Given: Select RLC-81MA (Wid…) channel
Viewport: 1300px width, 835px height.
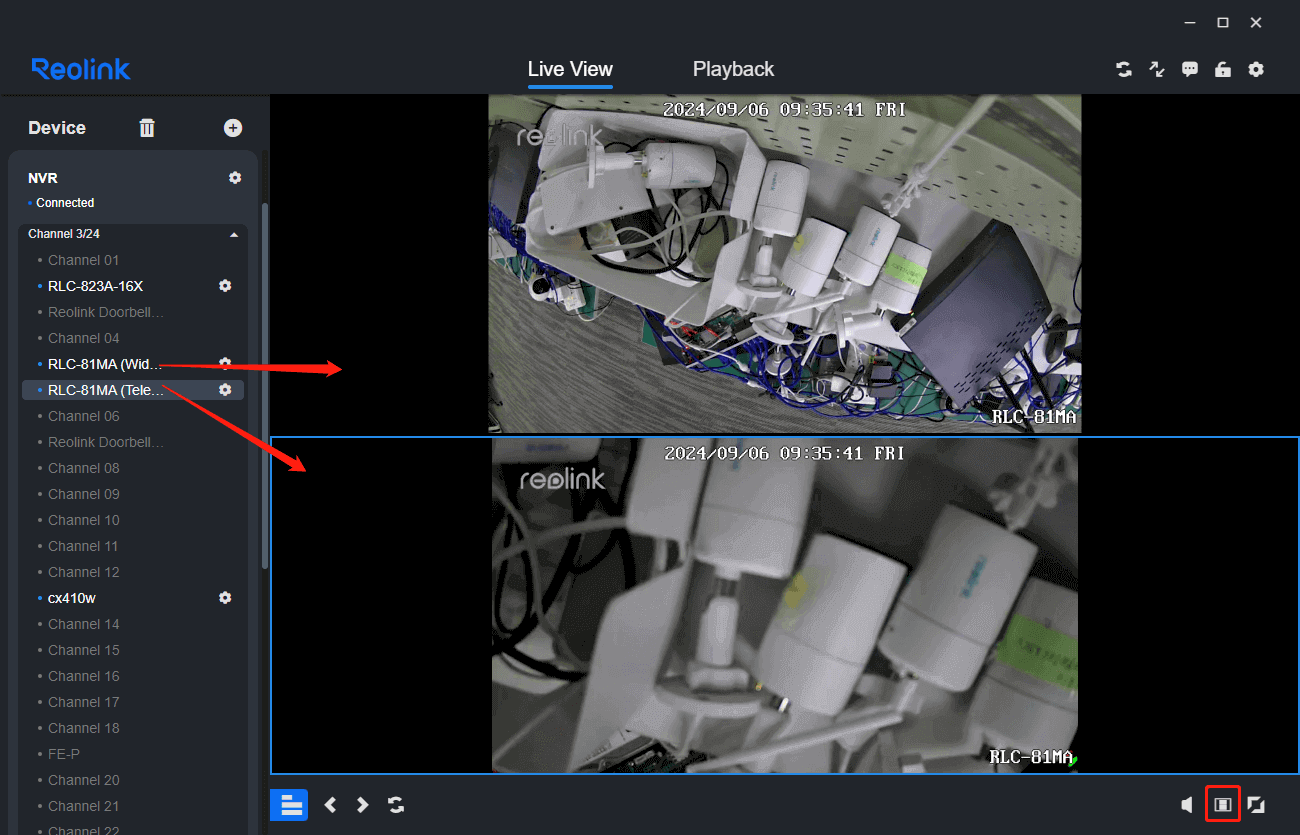Looking at the screenshot, I should (x=105, y=364).
